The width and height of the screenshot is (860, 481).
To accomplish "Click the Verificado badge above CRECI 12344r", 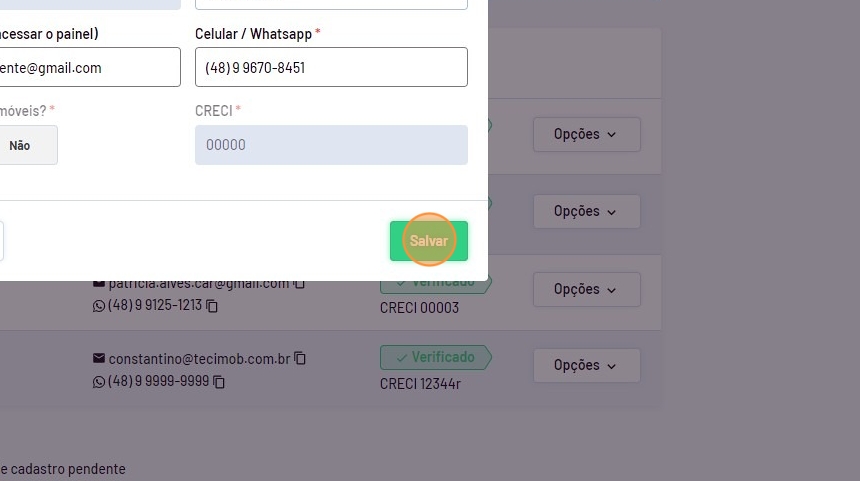I will pyautogui.click(x=434, y=357).
